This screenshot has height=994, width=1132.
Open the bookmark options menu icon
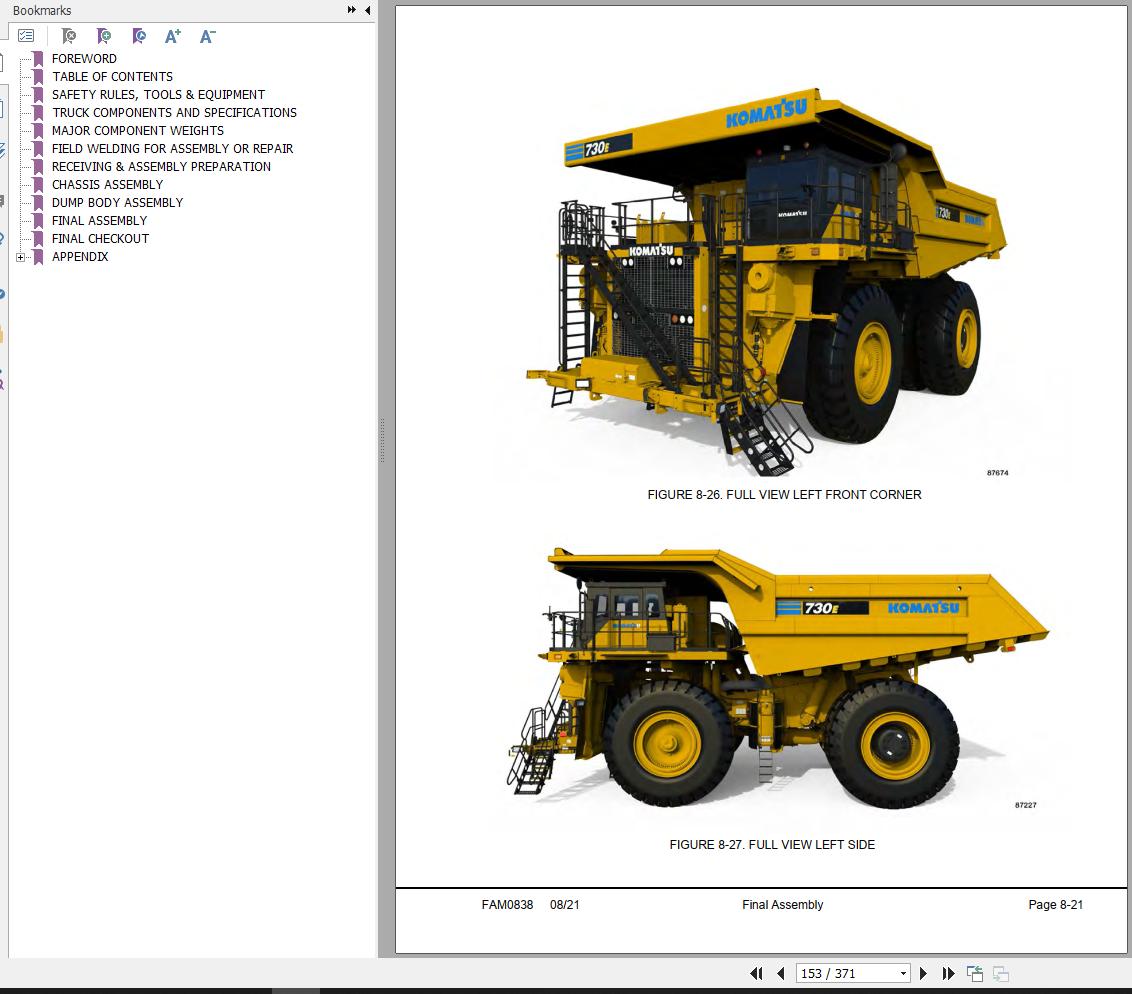click(26, 35)
